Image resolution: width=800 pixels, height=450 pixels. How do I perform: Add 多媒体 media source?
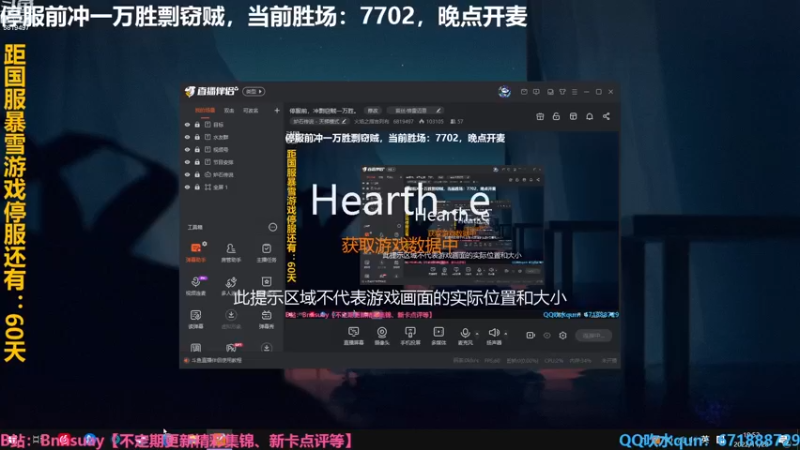(438, 336)
